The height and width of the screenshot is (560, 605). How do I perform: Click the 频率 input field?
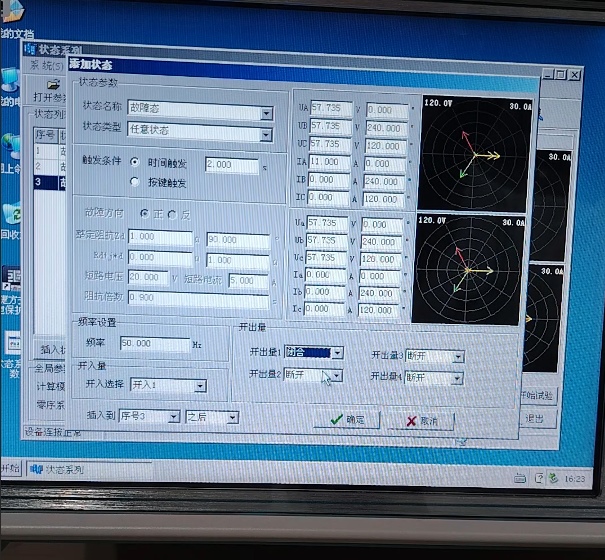pos(153,343)
